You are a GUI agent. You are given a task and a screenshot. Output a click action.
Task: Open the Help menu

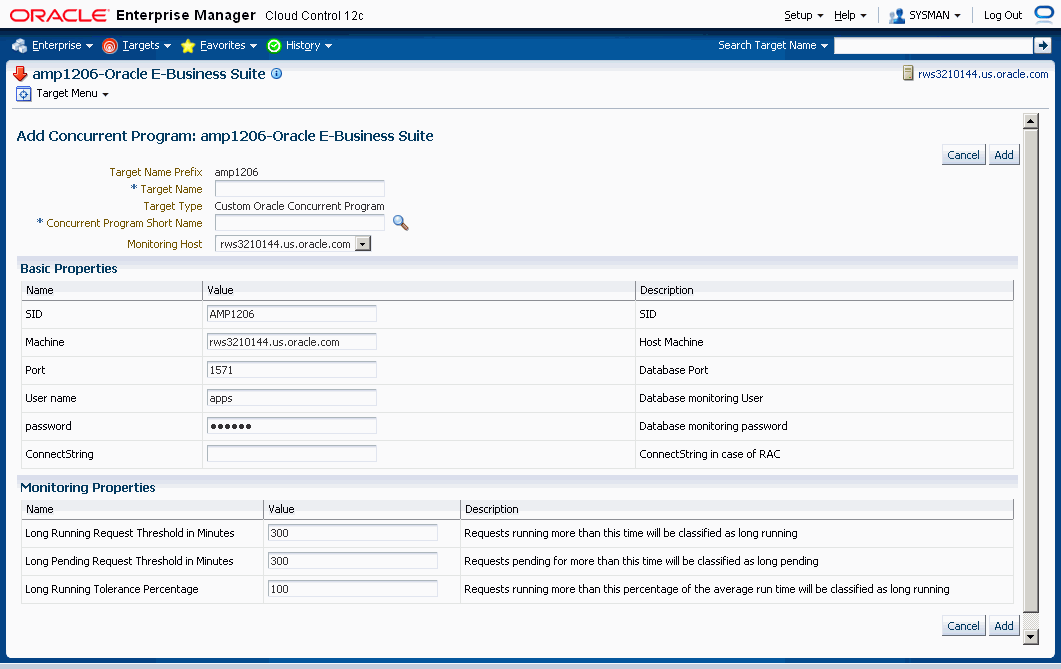pos(850,15)
